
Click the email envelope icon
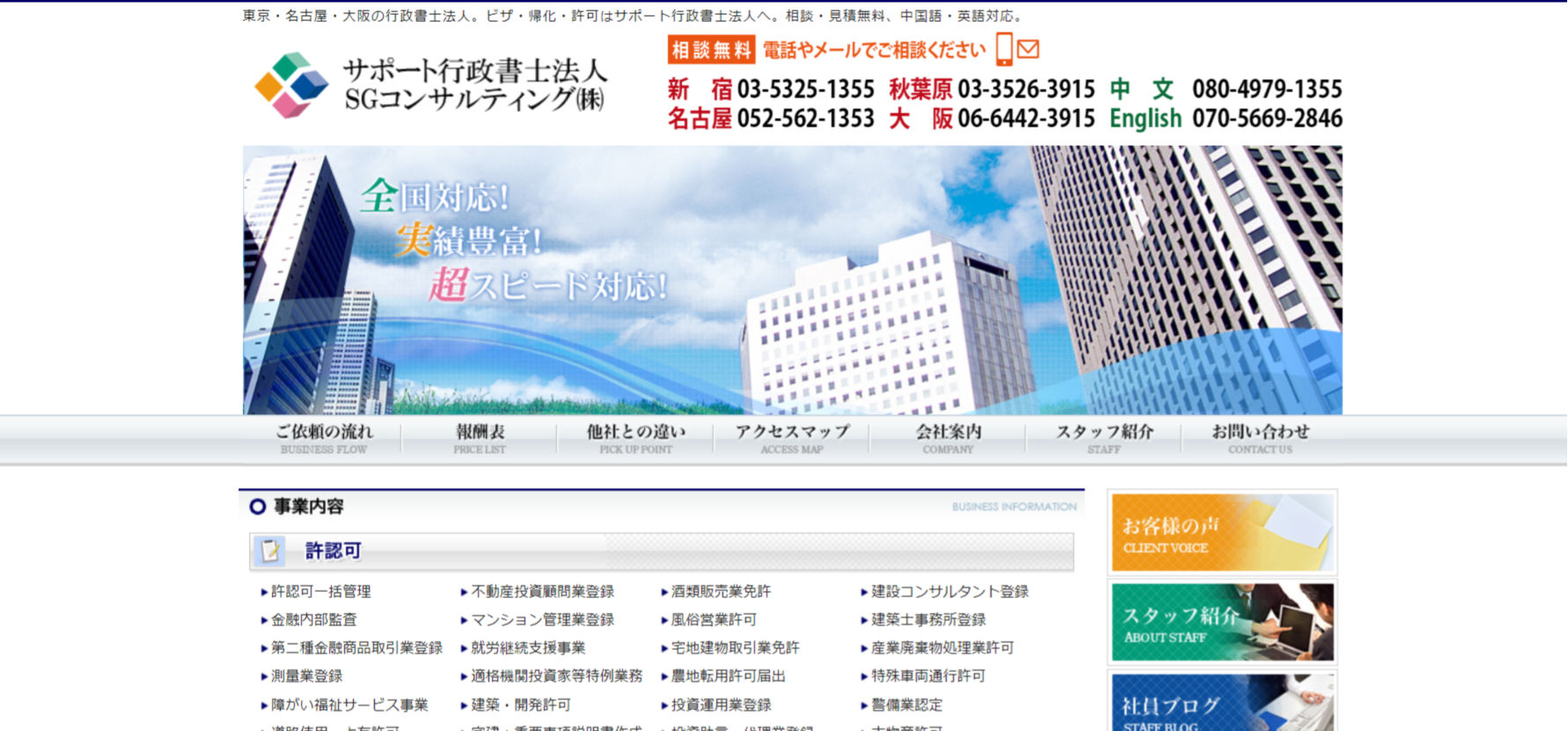click(1028, 49)
